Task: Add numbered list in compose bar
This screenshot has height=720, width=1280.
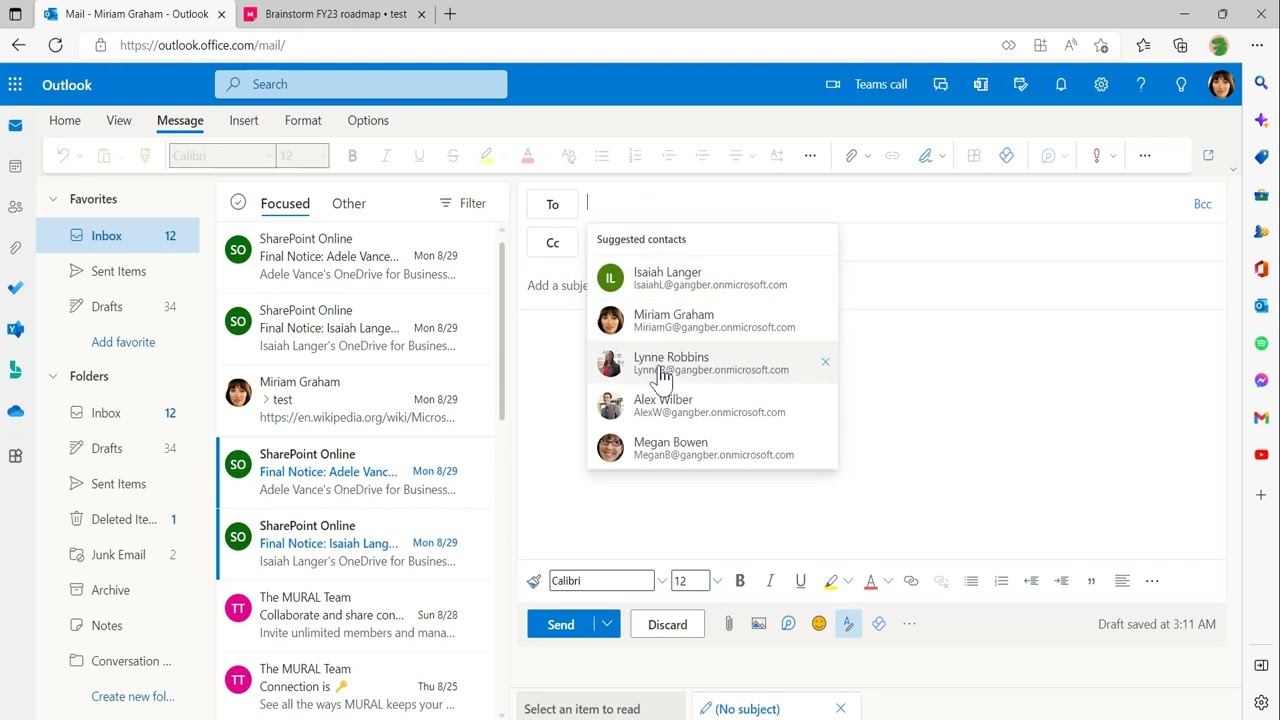Action: point(1001,581)
